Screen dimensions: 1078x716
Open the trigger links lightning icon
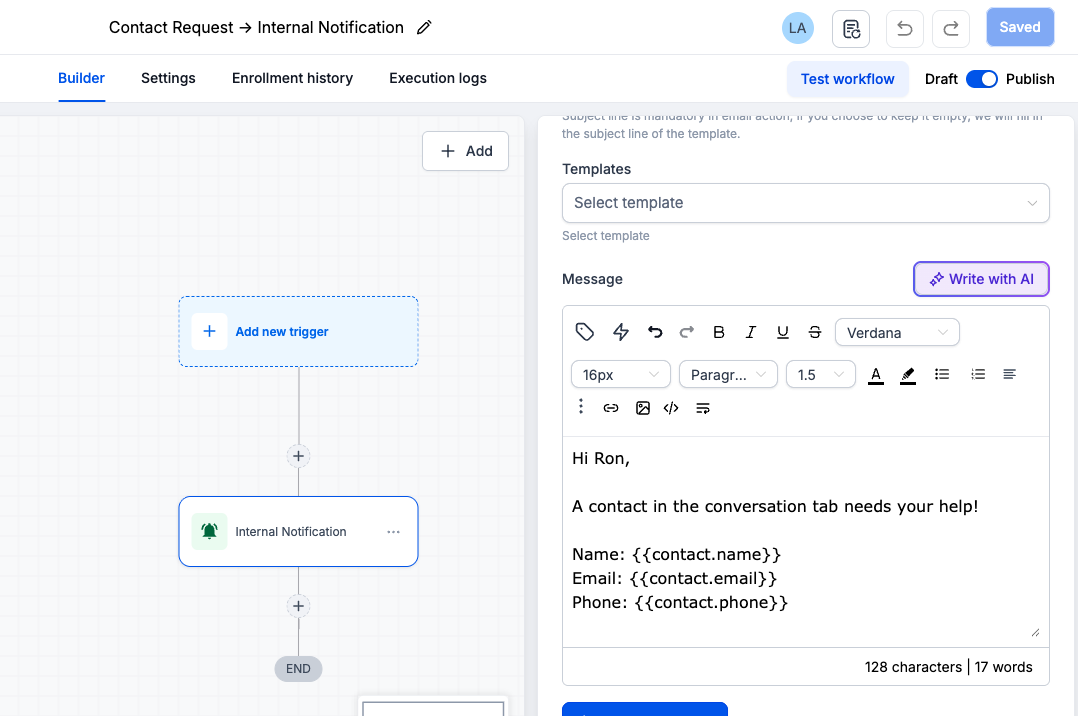[621, 332]
